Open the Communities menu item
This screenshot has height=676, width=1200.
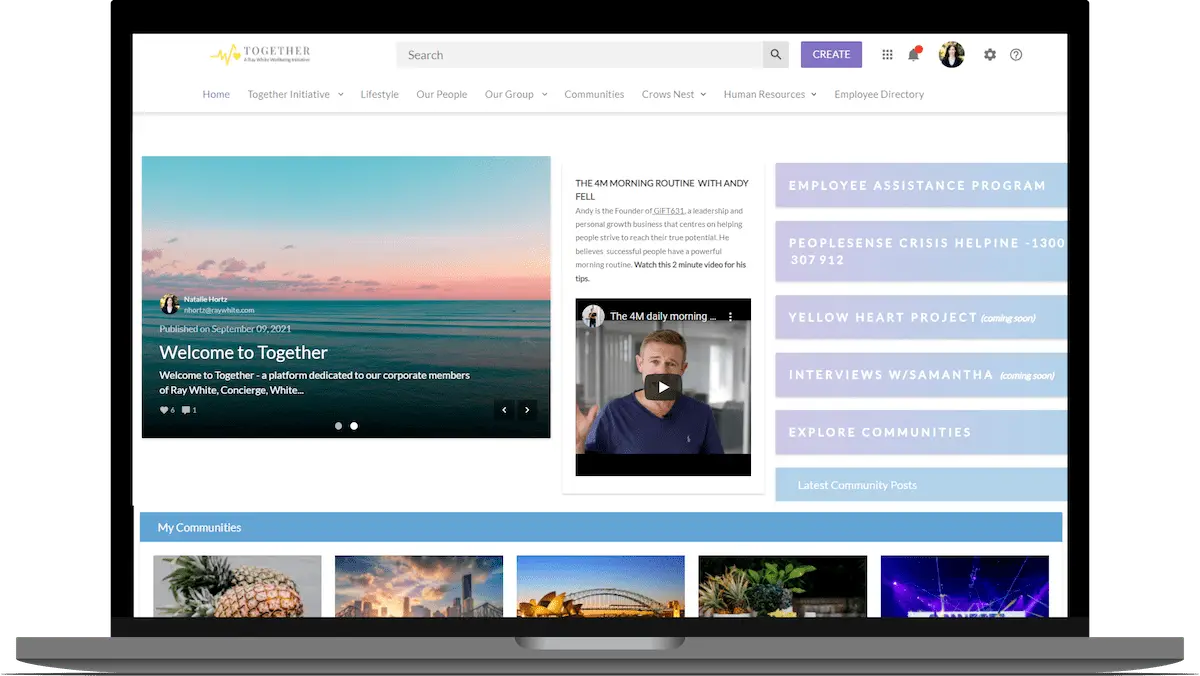click(594, 94)
